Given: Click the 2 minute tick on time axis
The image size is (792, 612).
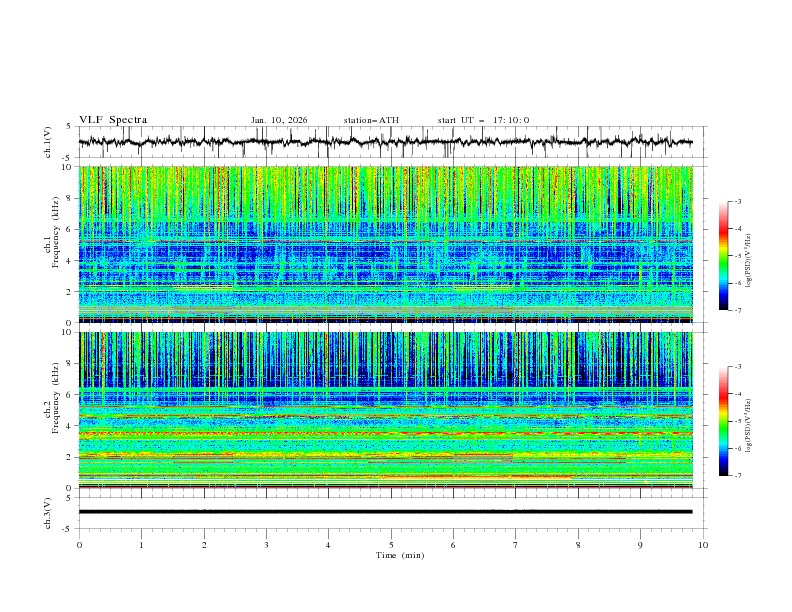Looking at the screenshot, I should pos(204,544).
